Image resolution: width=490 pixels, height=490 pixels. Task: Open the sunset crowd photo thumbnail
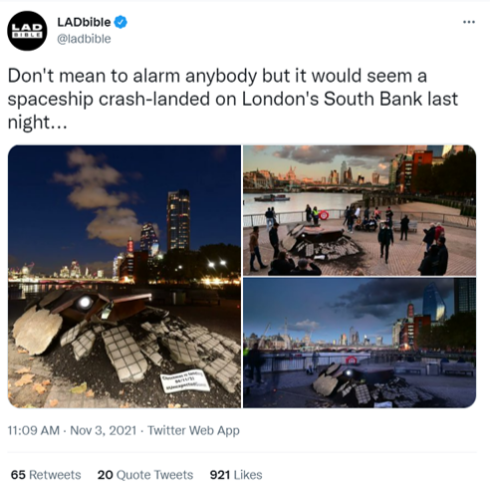360,210
